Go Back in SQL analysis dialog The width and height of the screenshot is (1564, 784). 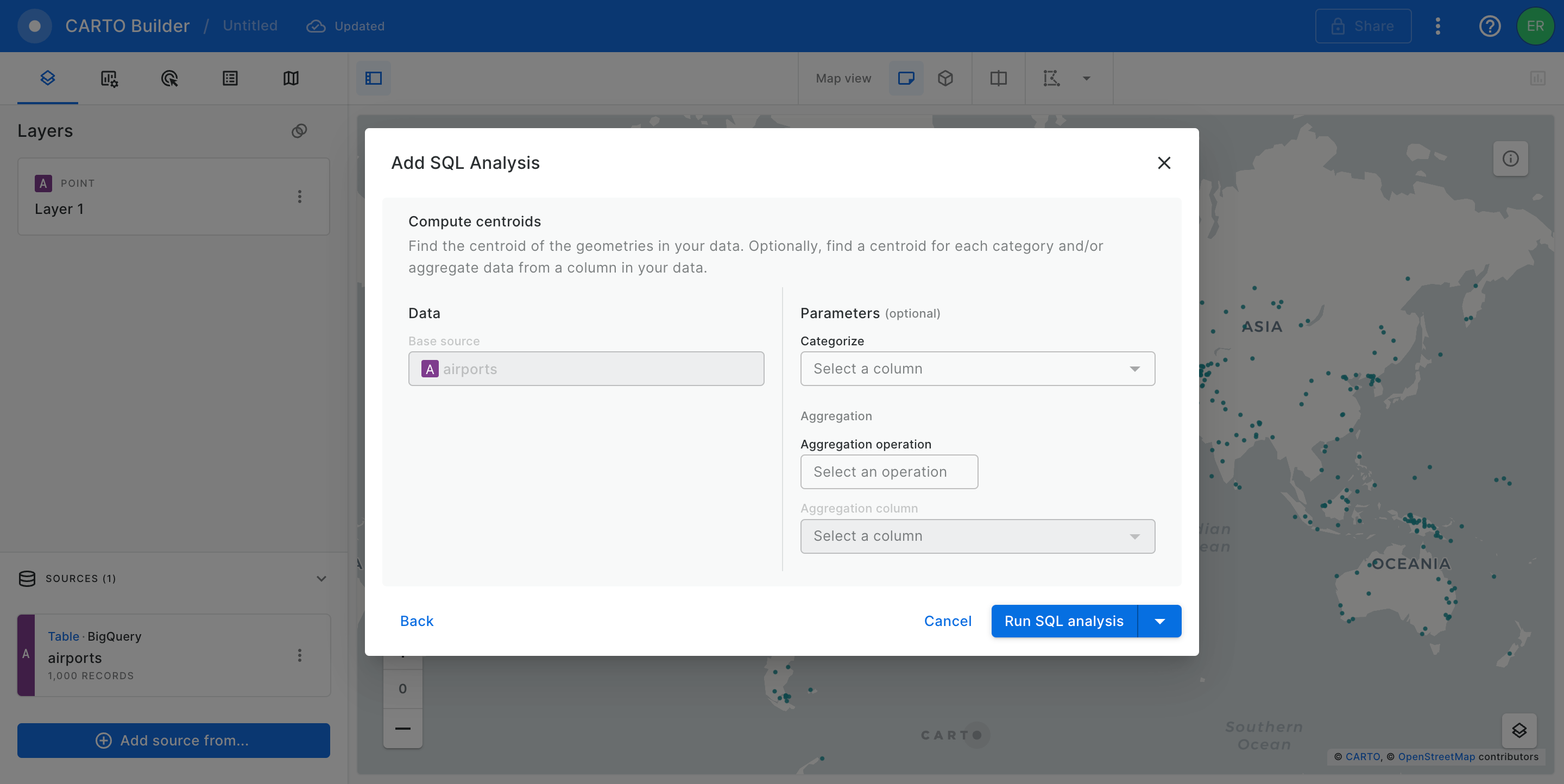coord(417,621)
